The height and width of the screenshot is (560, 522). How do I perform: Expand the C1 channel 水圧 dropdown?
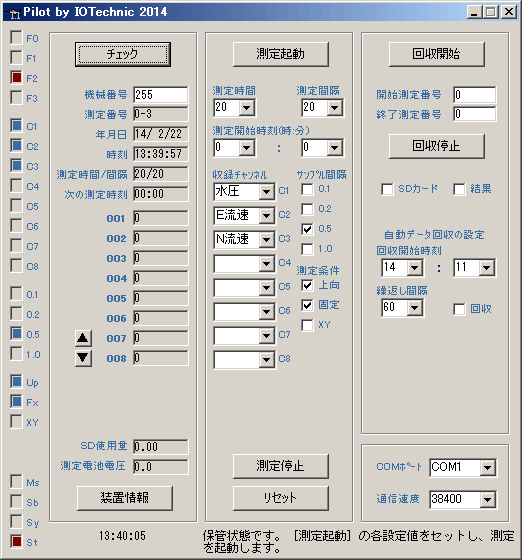pos(266,192)
